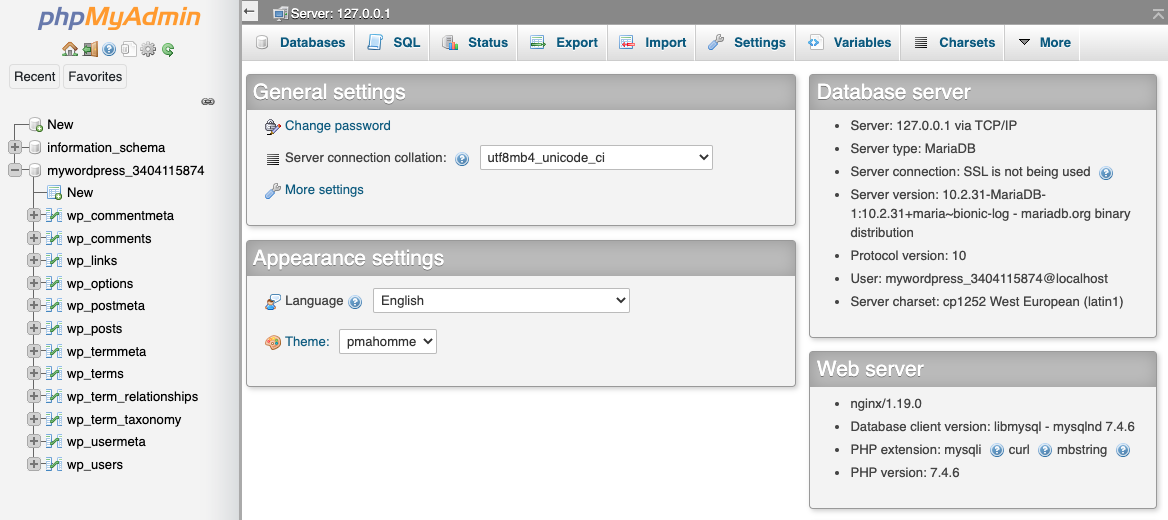Screen dimensions: 1168x520
Task: Click the Home icon under phpMyAdmin logo
Action: [69, 49]
